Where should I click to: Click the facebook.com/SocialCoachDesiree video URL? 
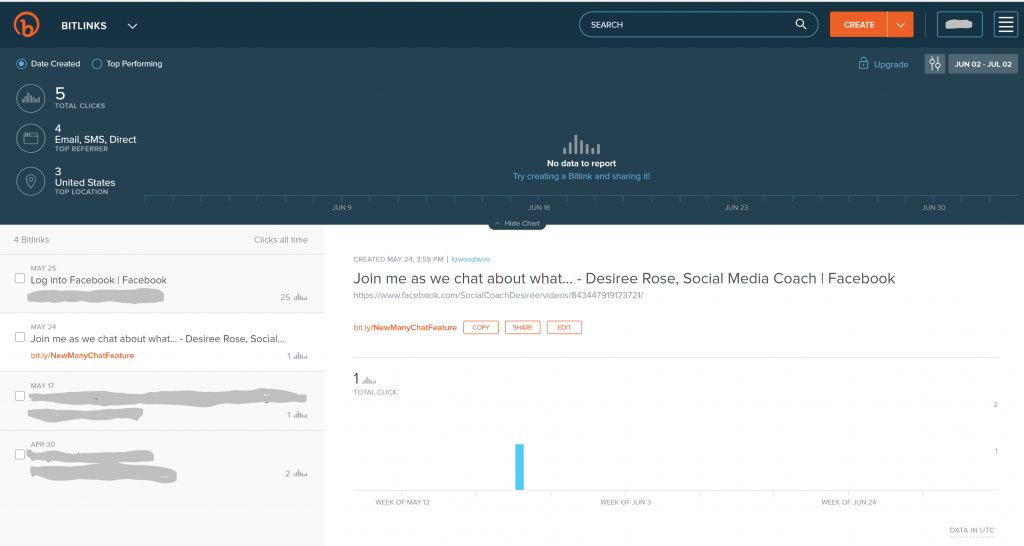498,295
